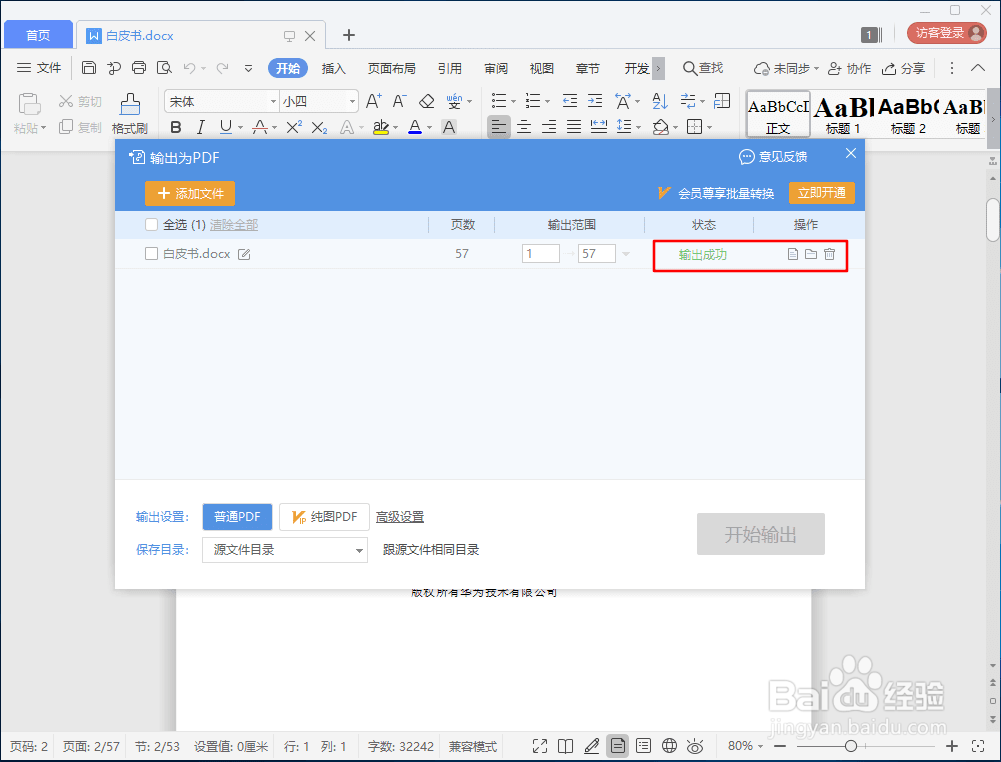This screenshot has height=762, width=1001.
Task: Open the 审阅 ribbon tab
Action: pyautogui.click(x=496, y=68)
